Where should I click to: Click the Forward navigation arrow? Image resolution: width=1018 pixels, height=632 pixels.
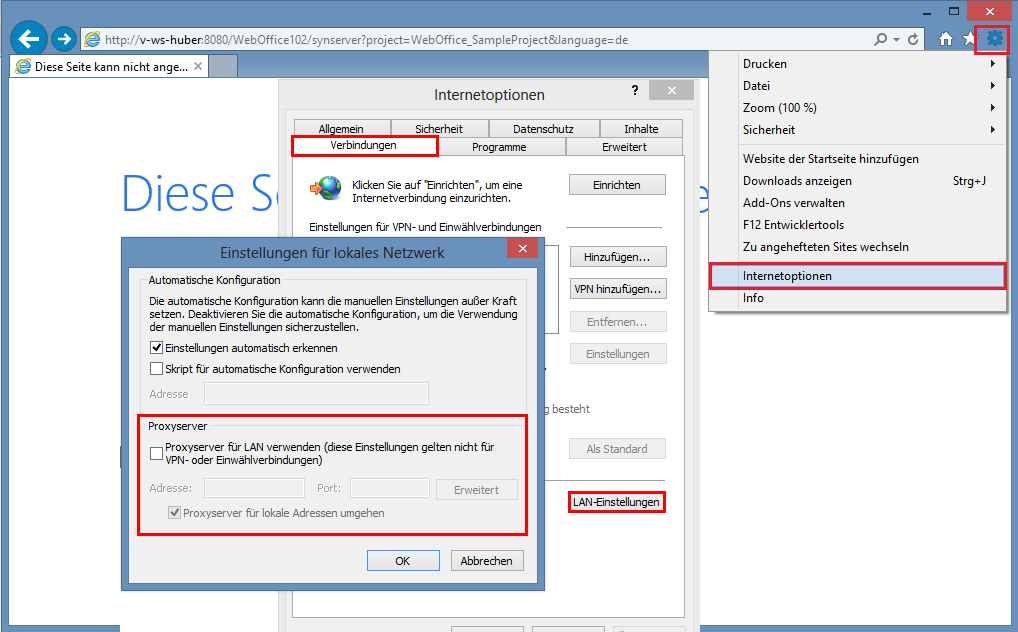62,38
